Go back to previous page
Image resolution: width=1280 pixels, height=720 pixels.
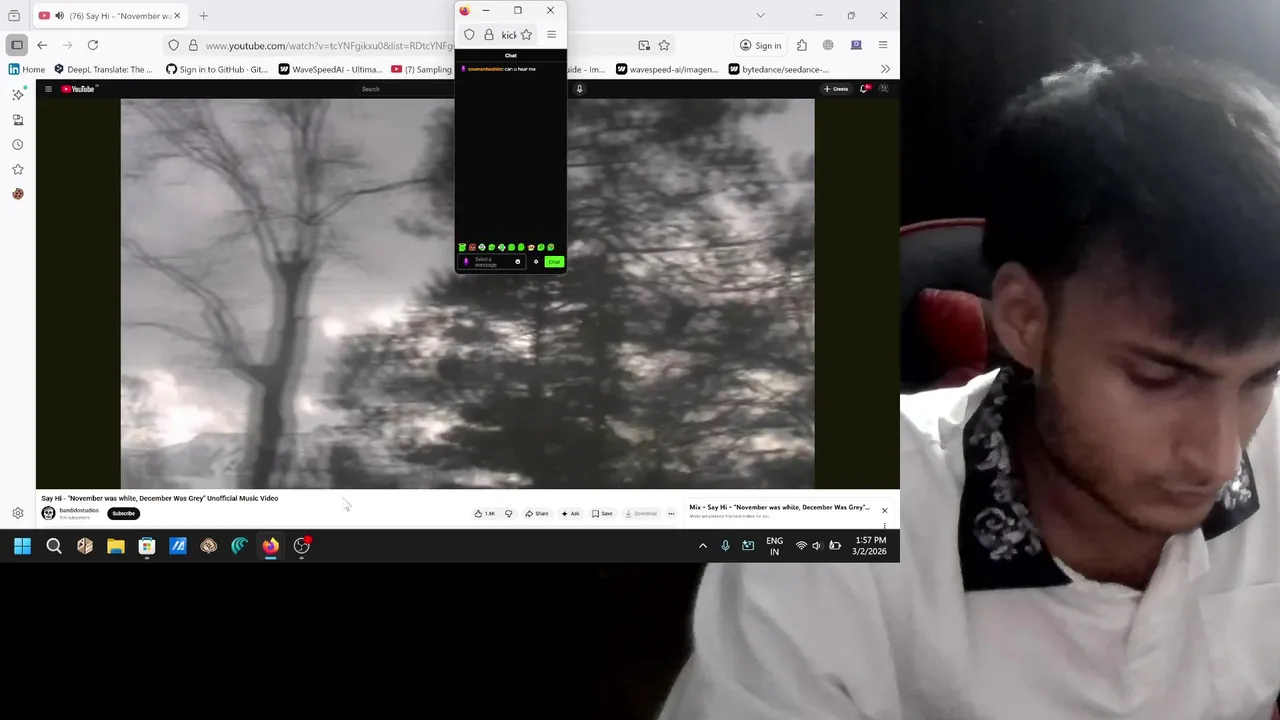click(42, 45)
